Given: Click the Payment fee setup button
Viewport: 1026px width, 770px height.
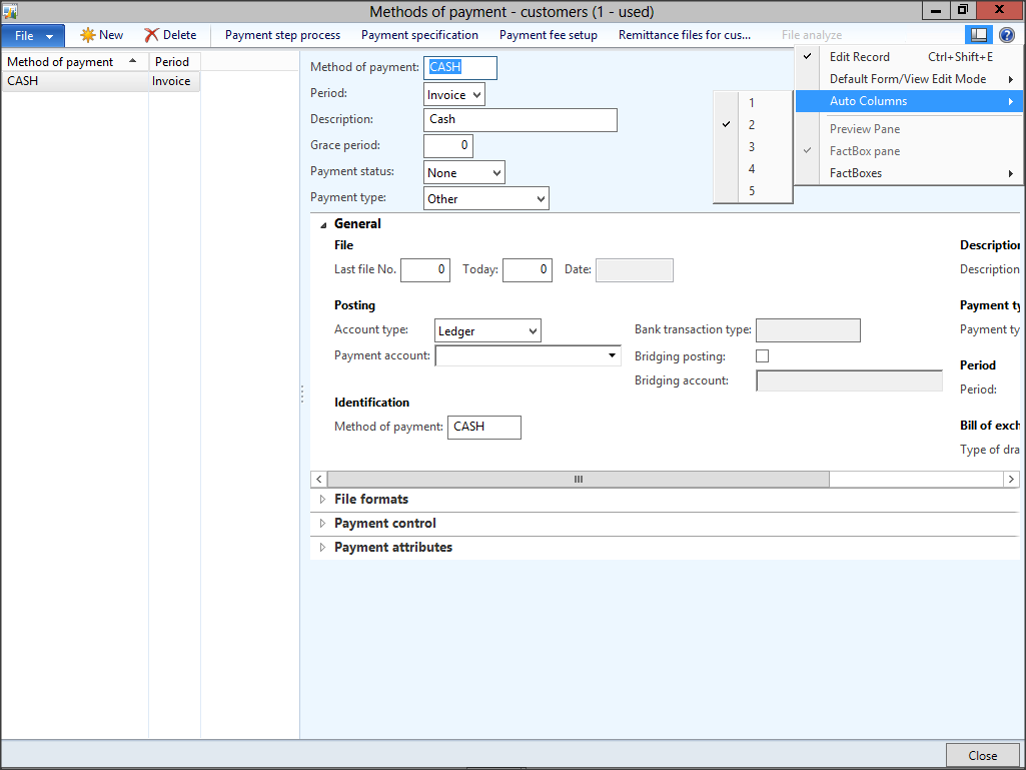Looking at the screenshot, I should (548, 35).
